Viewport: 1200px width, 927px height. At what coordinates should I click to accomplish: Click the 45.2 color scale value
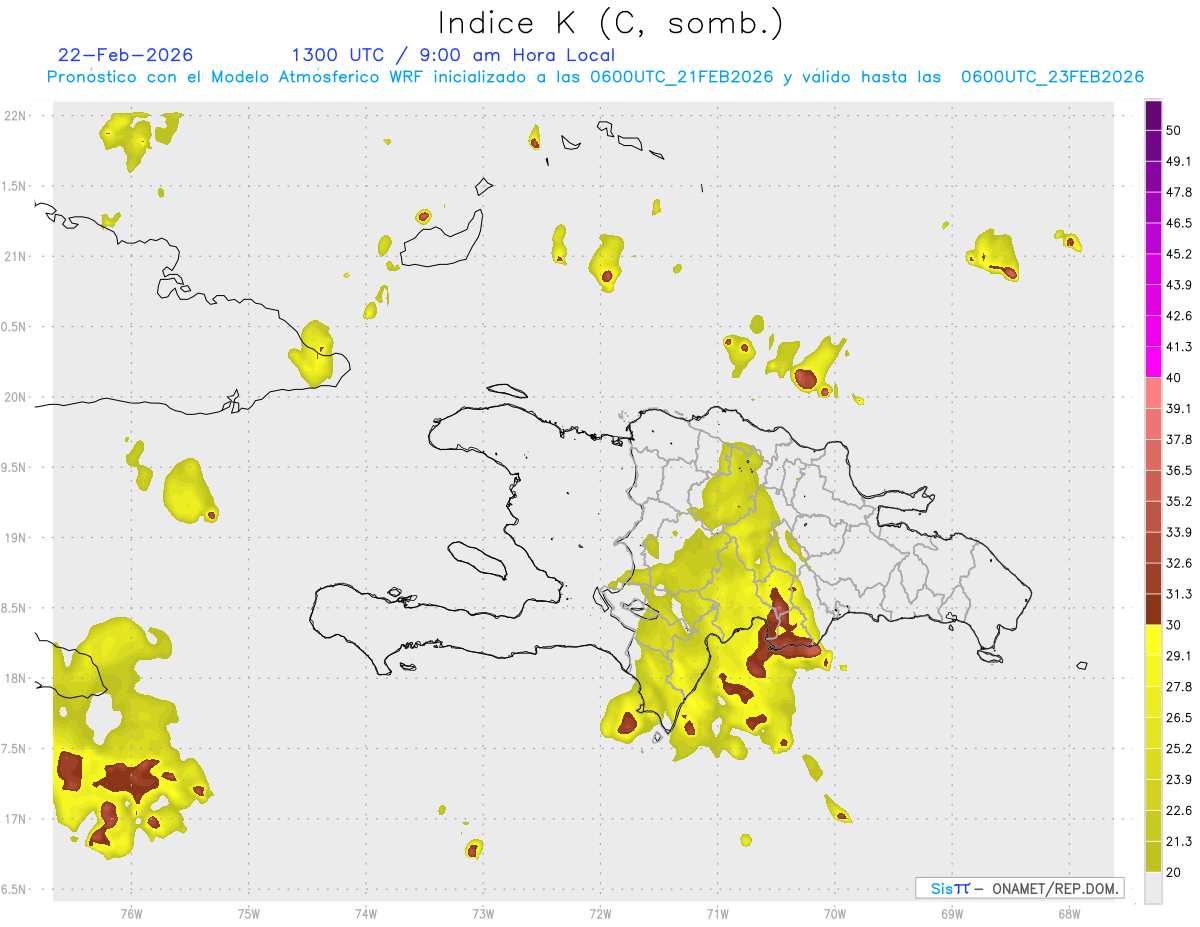[x=1179, y=254]
